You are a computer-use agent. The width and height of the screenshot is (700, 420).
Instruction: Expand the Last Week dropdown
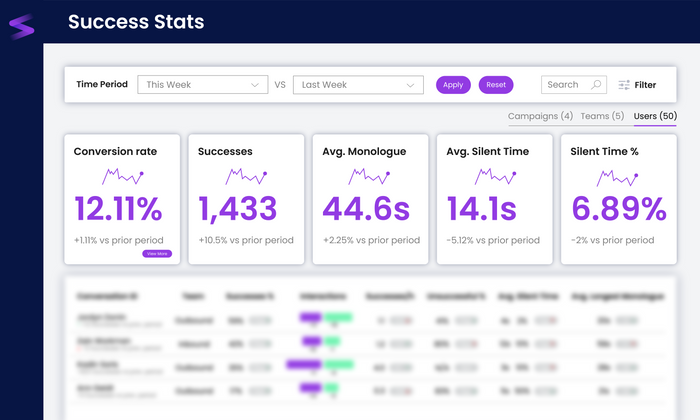(x=358, y=85)
